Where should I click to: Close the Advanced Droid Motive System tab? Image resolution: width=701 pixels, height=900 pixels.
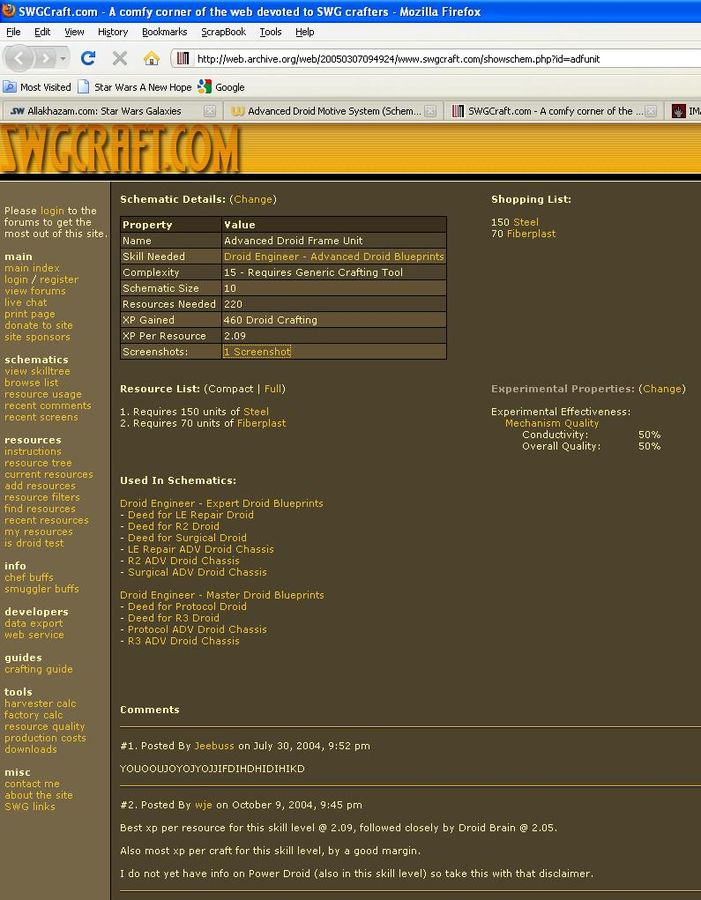(432, 111)
